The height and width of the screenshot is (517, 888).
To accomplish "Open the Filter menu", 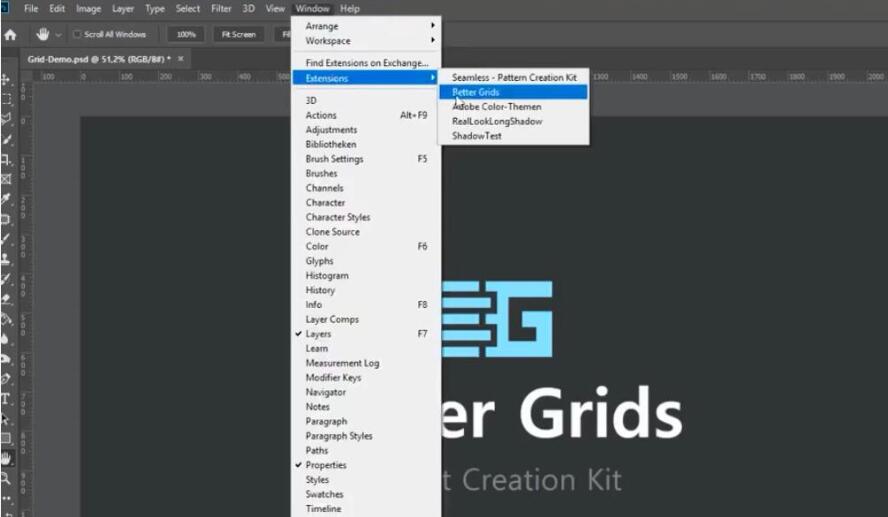I will [221, 8].
